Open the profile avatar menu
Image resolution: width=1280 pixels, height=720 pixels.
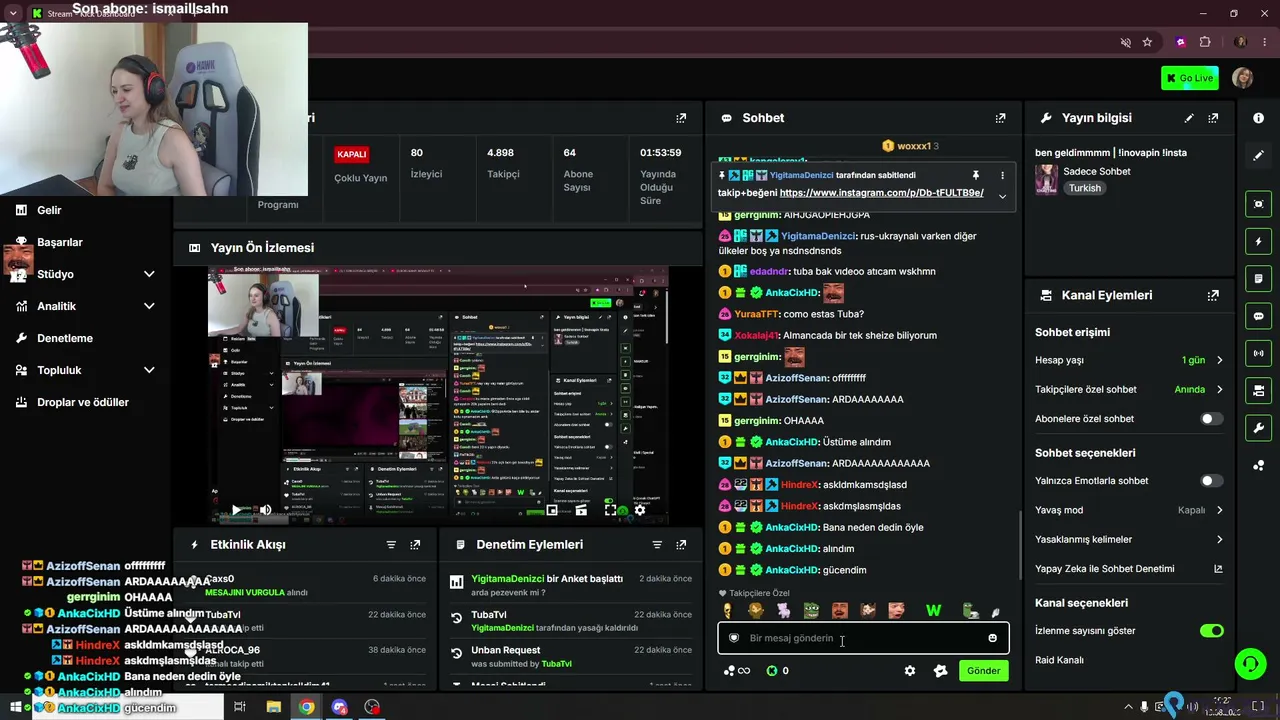tap(1243, 78)
